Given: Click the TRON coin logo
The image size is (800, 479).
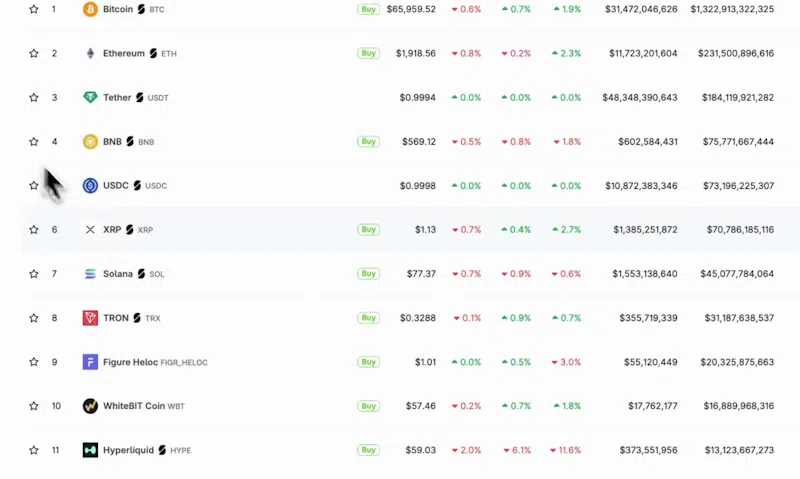Looking at the screenshot, I should tap(90, 318).
